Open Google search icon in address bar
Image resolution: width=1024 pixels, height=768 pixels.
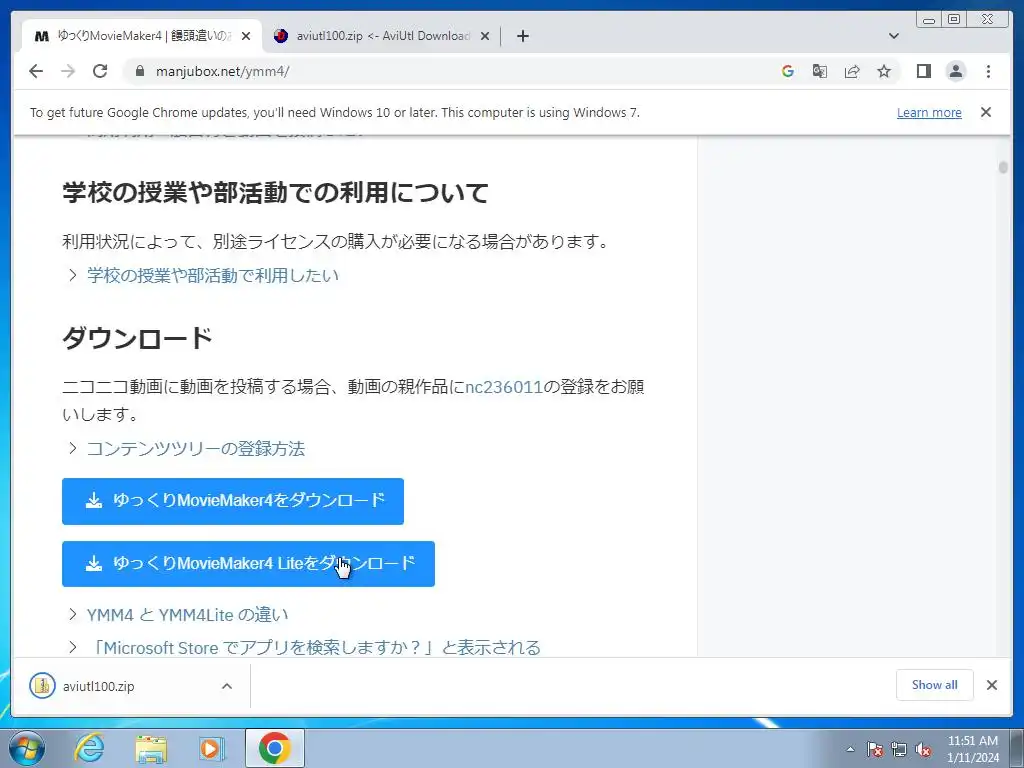[788, 71]
